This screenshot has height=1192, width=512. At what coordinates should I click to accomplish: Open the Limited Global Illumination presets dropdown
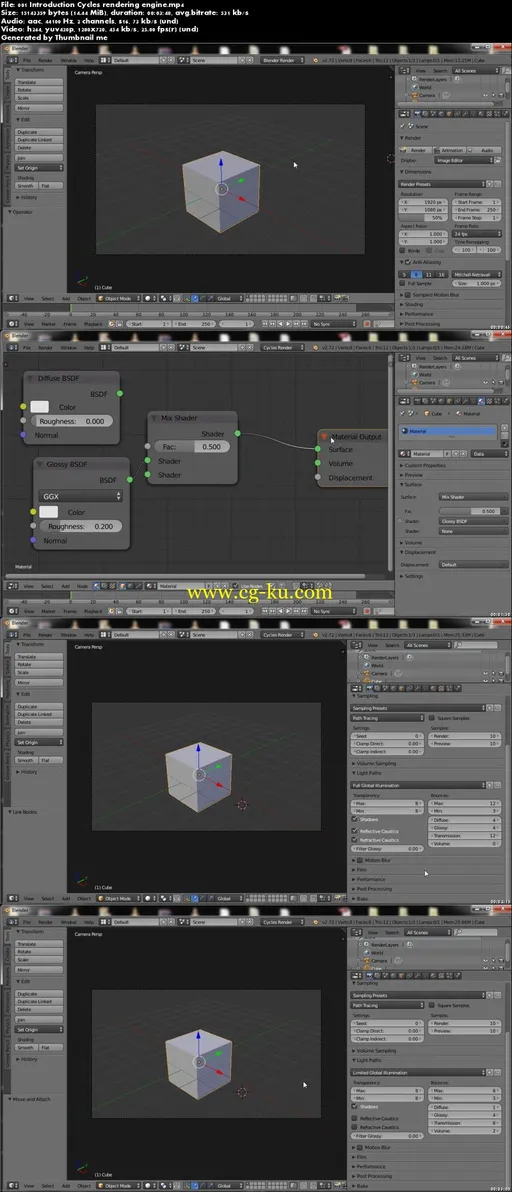pyautogui.click(x=417, y=1073)
